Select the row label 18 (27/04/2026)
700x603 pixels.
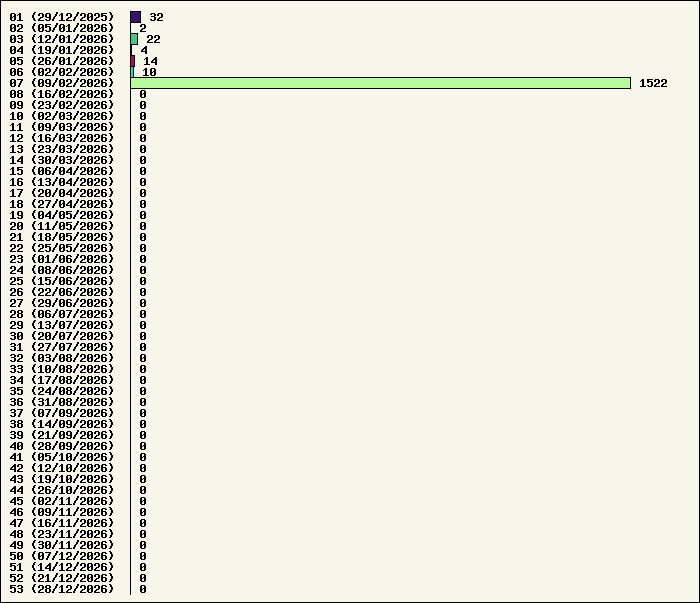pos(62,204)
